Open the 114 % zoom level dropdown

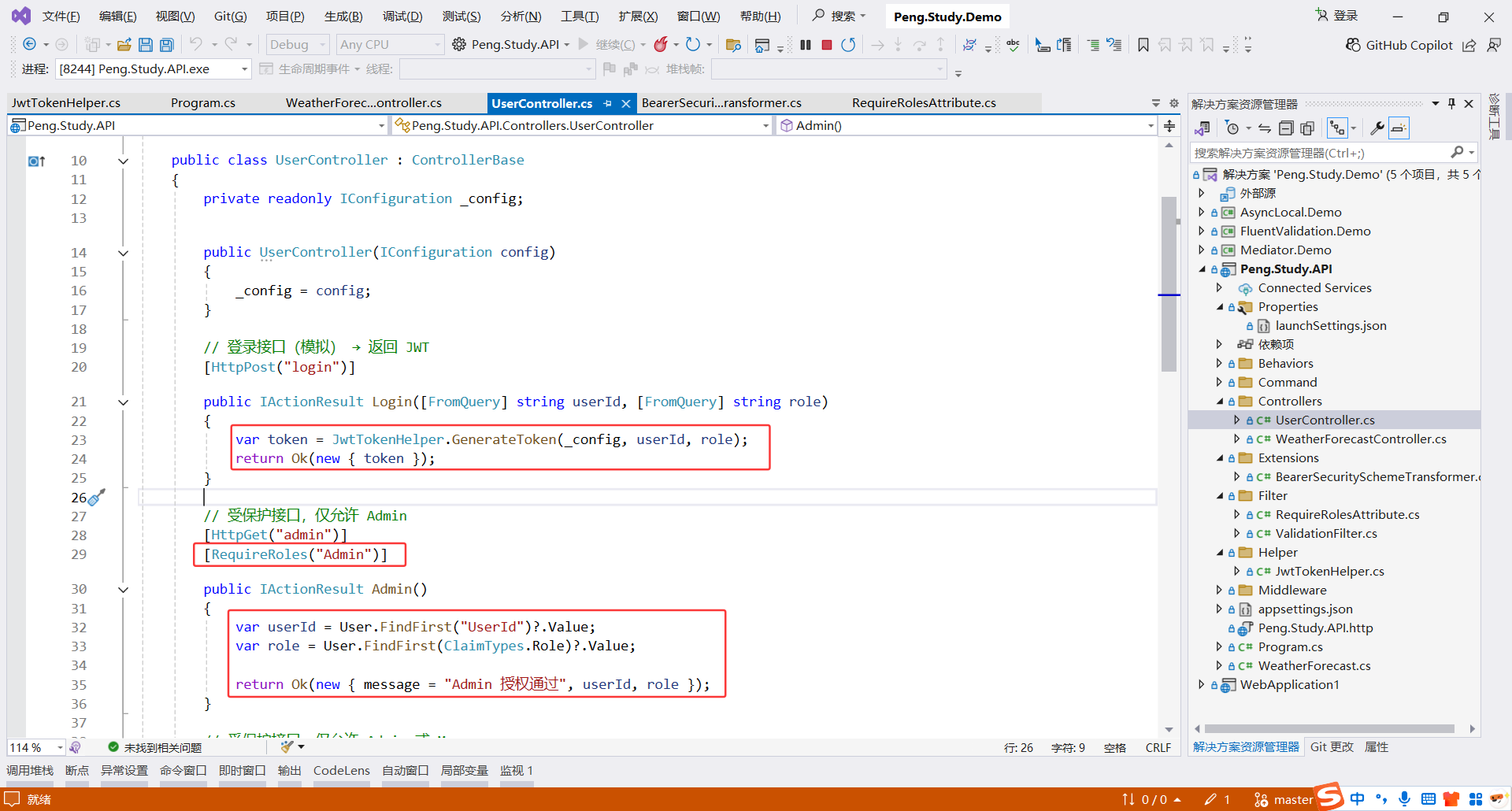pos(36,747)
